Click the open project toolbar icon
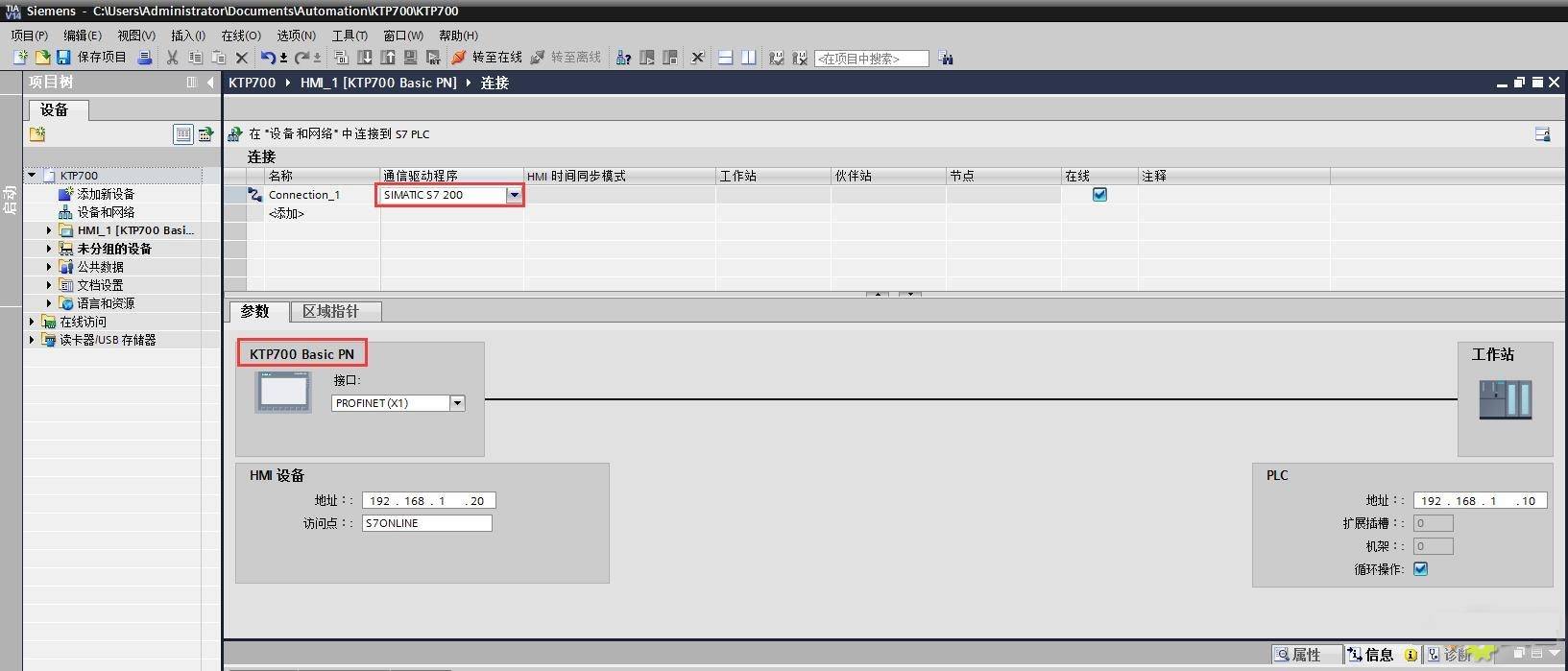Image resolution: width=1568 pixels, height=671 pixels. click(42, 58)
